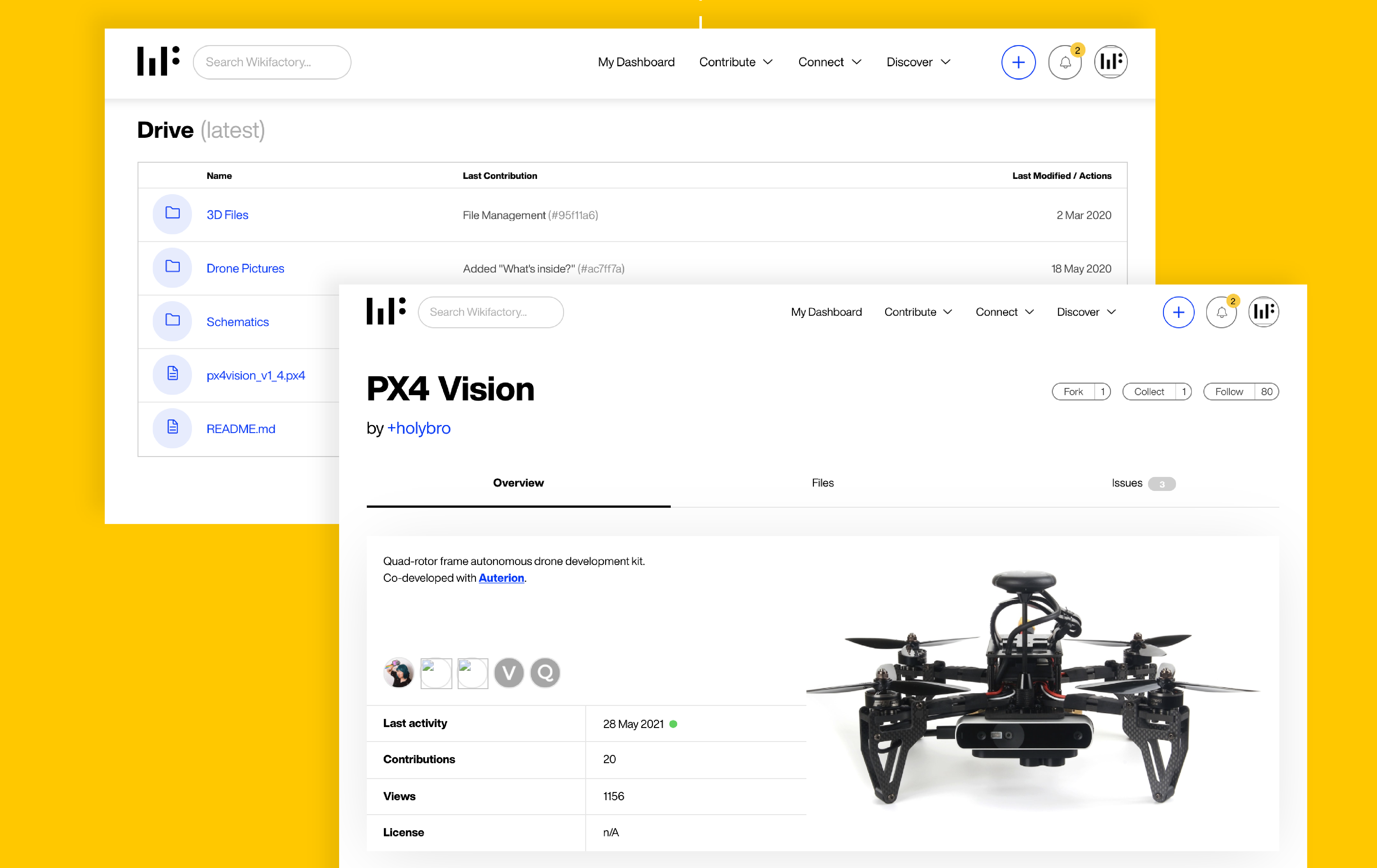Expand Connect menu in the PX4 Vision window

[x=1005, y=312]
